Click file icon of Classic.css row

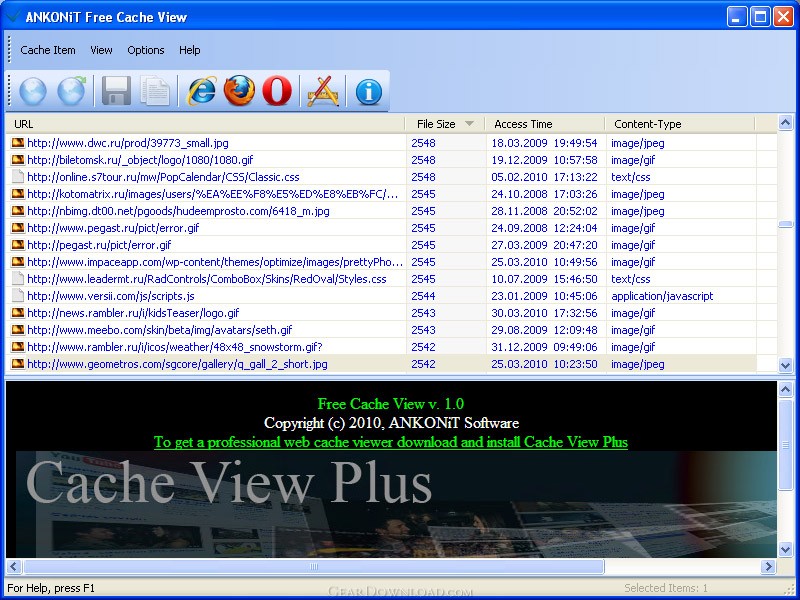tap(18, 177)
